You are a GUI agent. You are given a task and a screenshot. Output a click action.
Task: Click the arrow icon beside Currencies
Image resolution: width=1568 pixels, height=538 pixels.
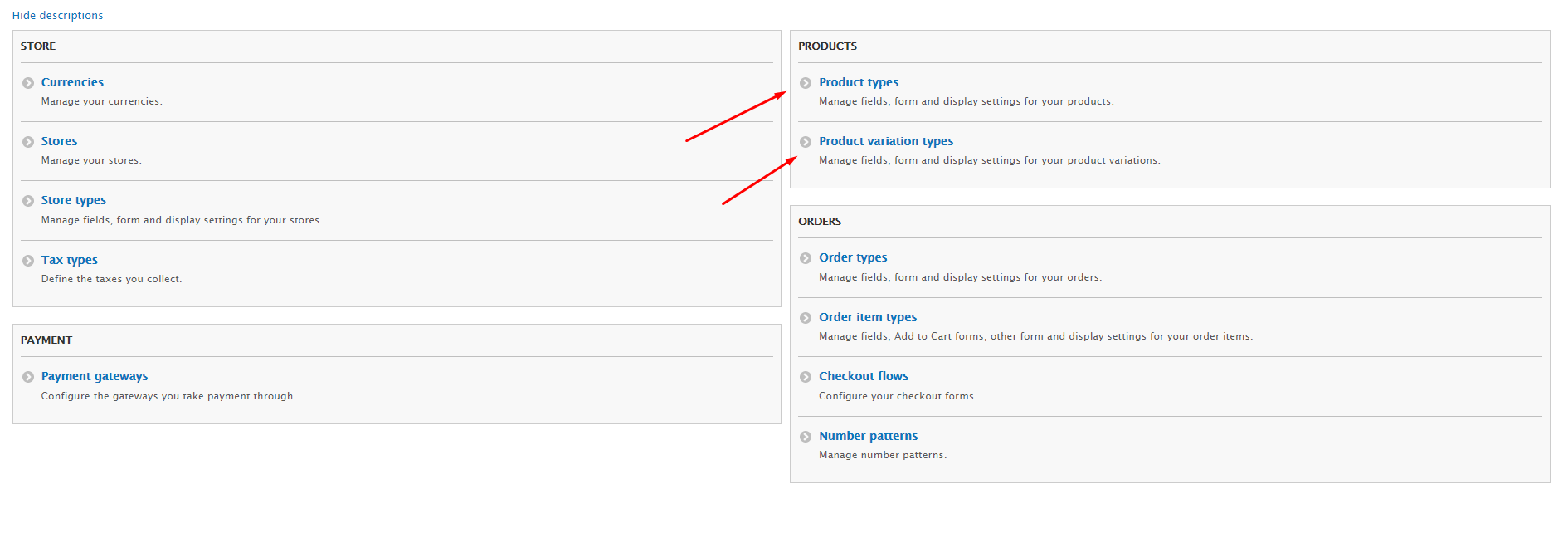pos(28,83)
